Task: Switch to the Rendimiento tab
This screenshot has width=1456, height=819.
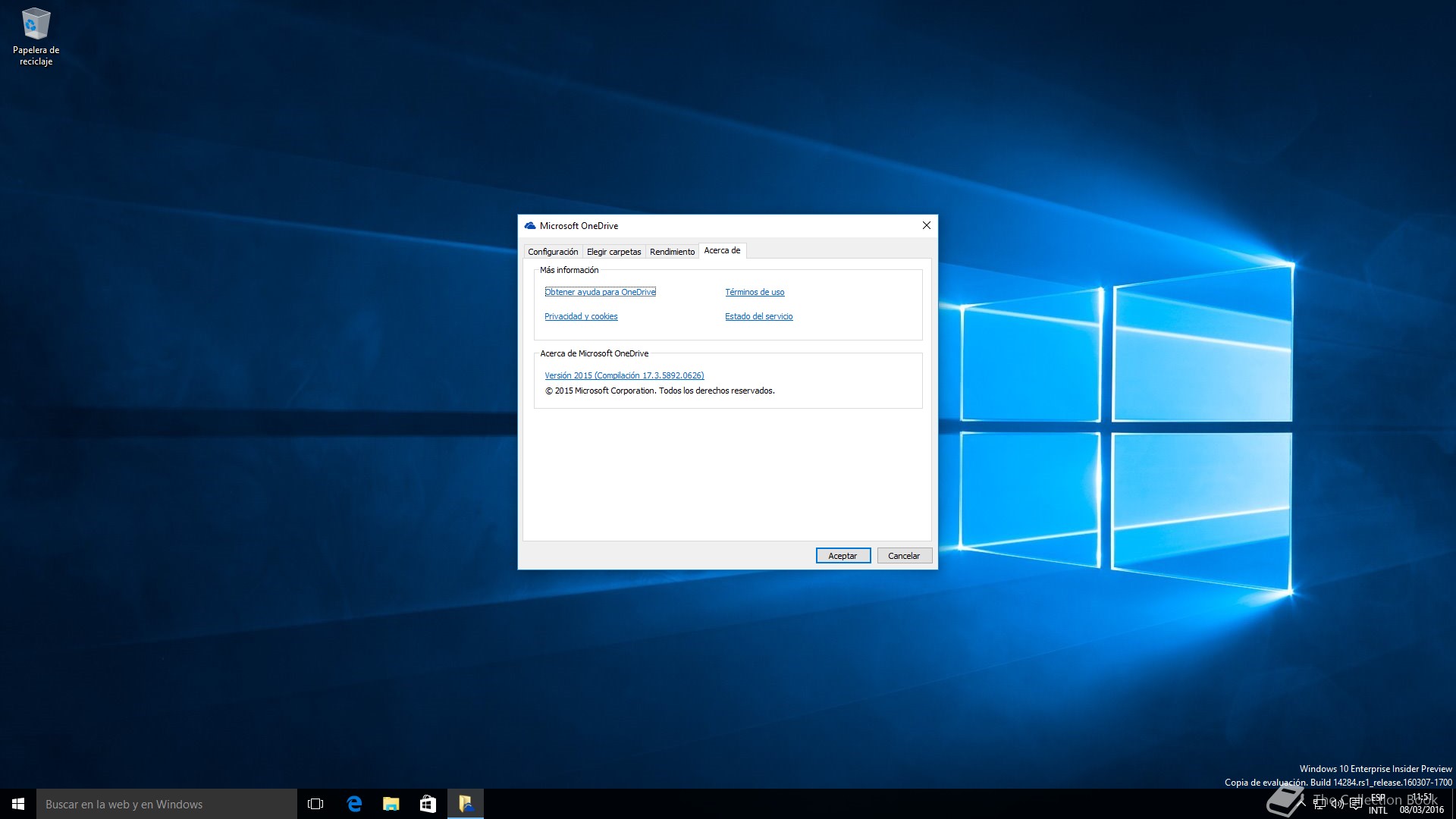Action: point(672,252)
